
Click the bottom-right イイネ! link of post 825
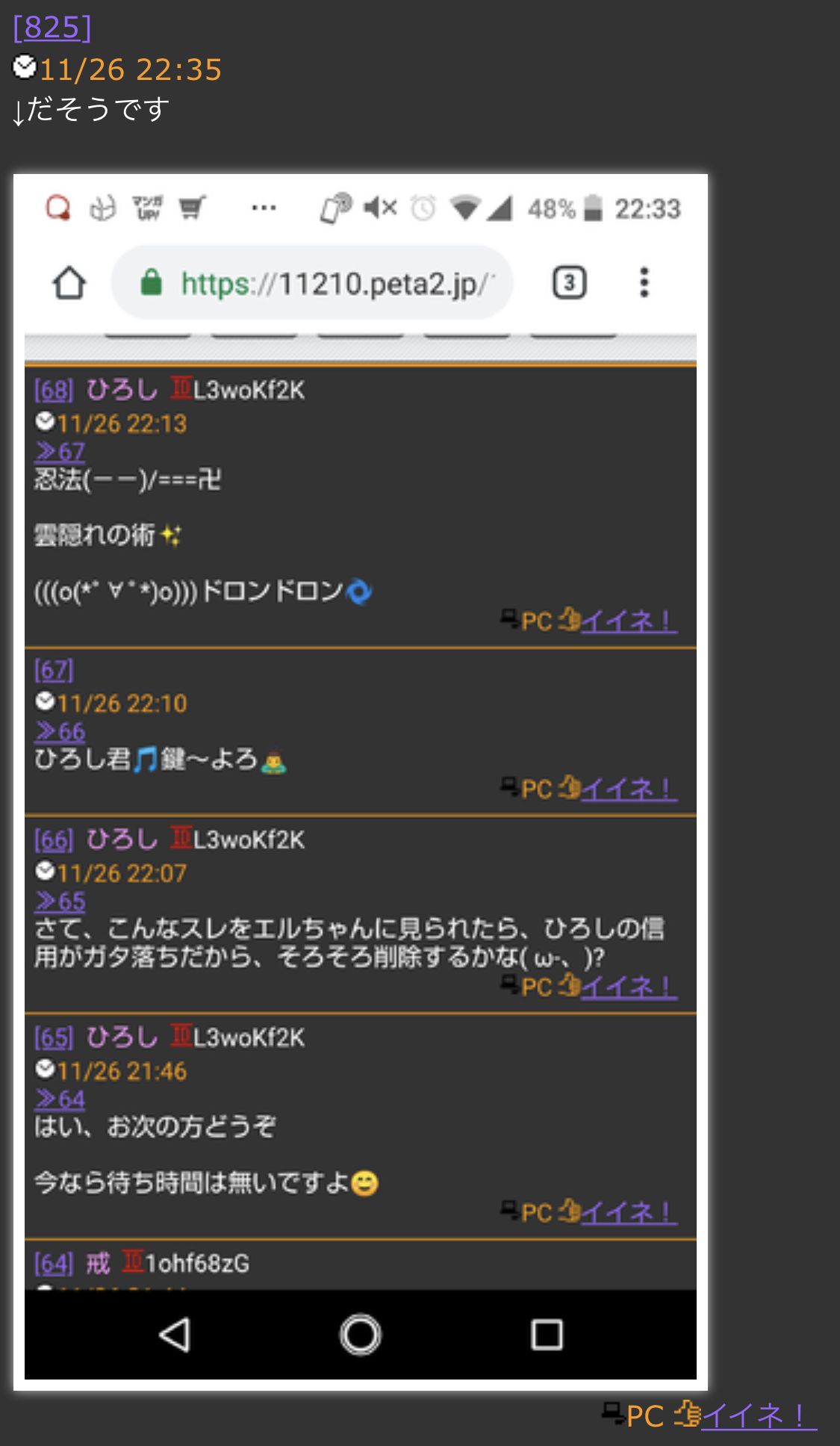[759, 1416]
